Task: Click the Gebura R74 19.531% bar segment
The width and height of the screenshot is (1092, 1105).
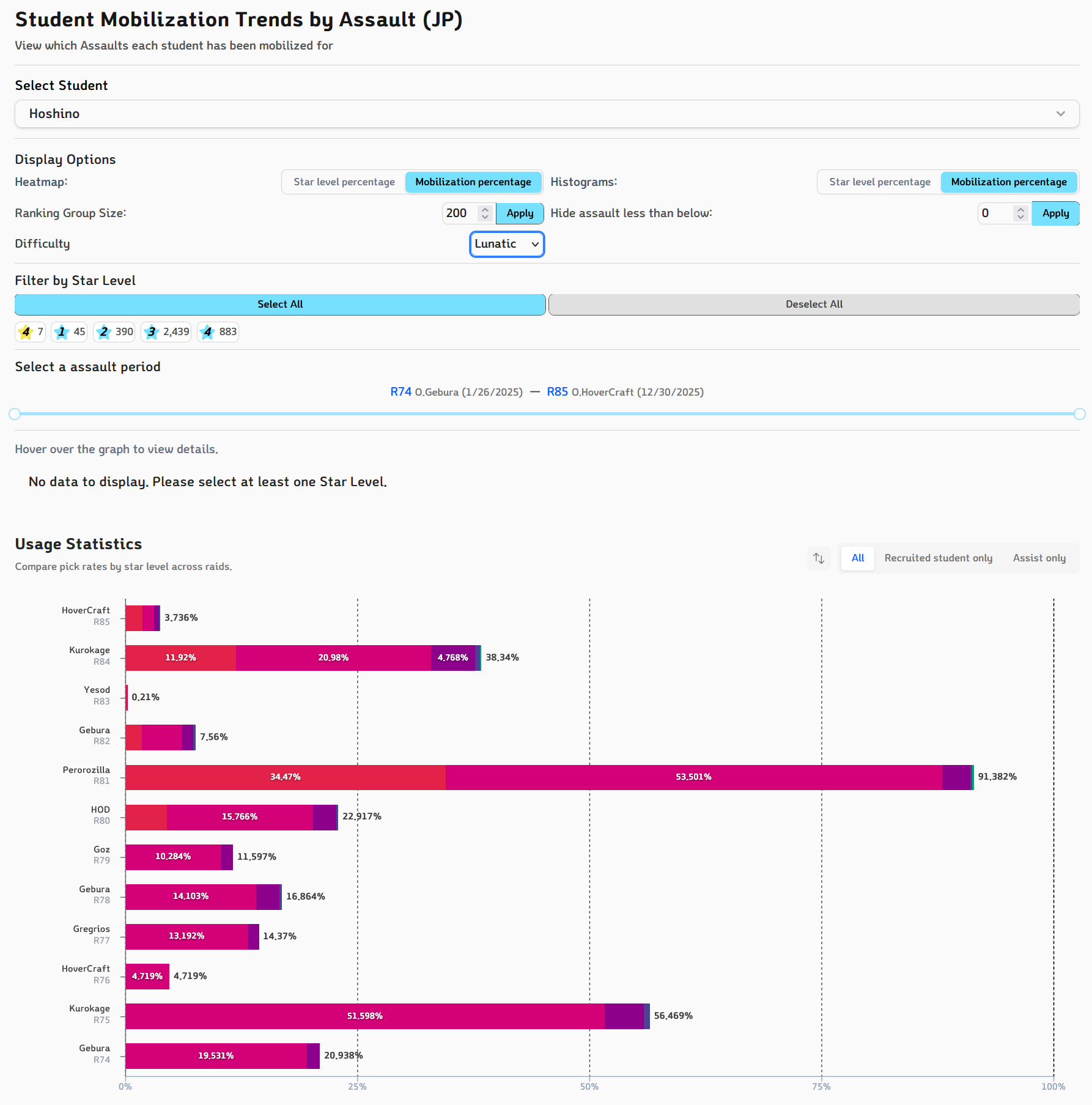Action: (x=216, y=1056)
